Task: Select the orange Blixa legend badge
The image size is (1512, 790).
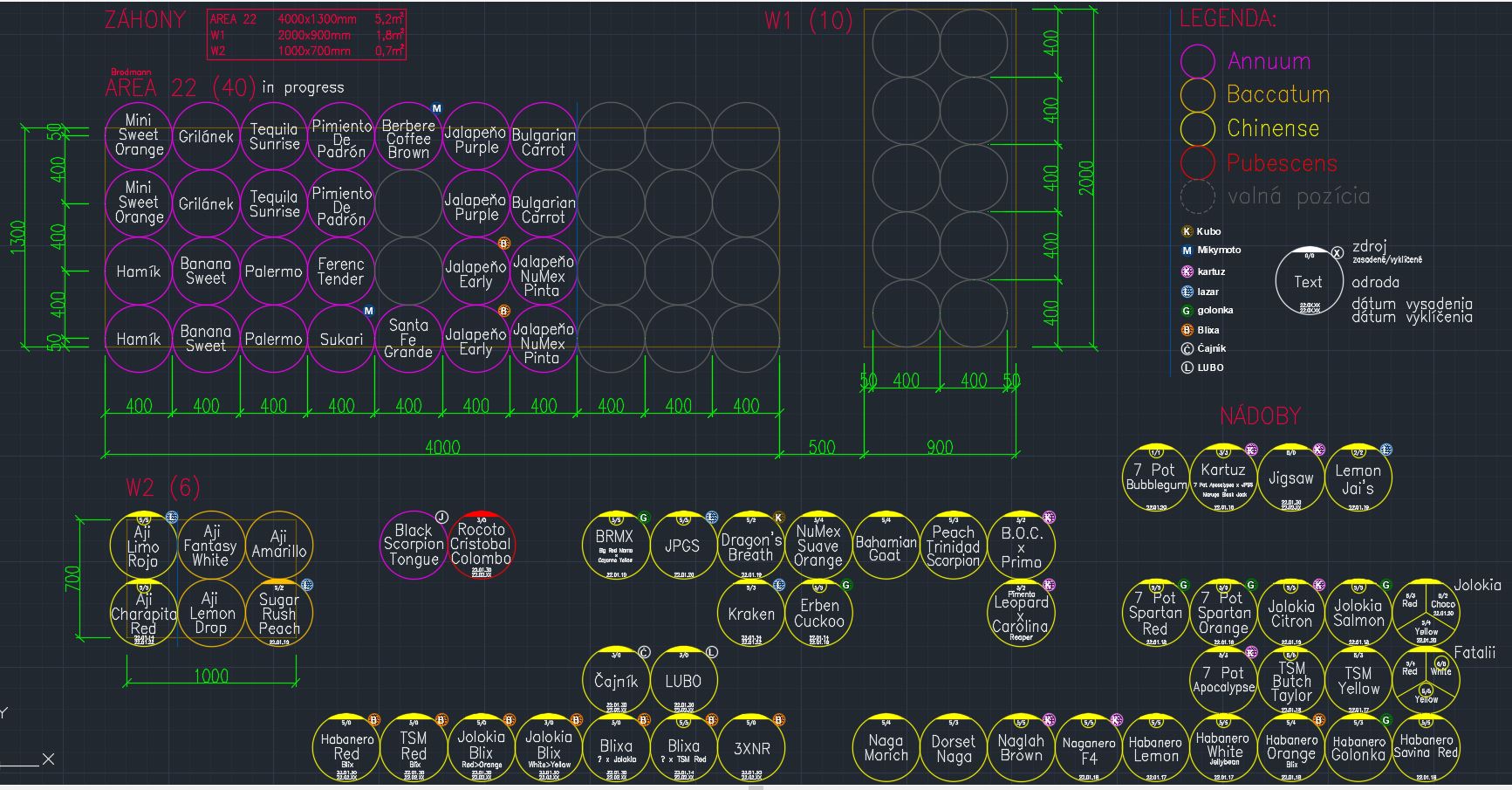Action: click(x=1187, y=330)
